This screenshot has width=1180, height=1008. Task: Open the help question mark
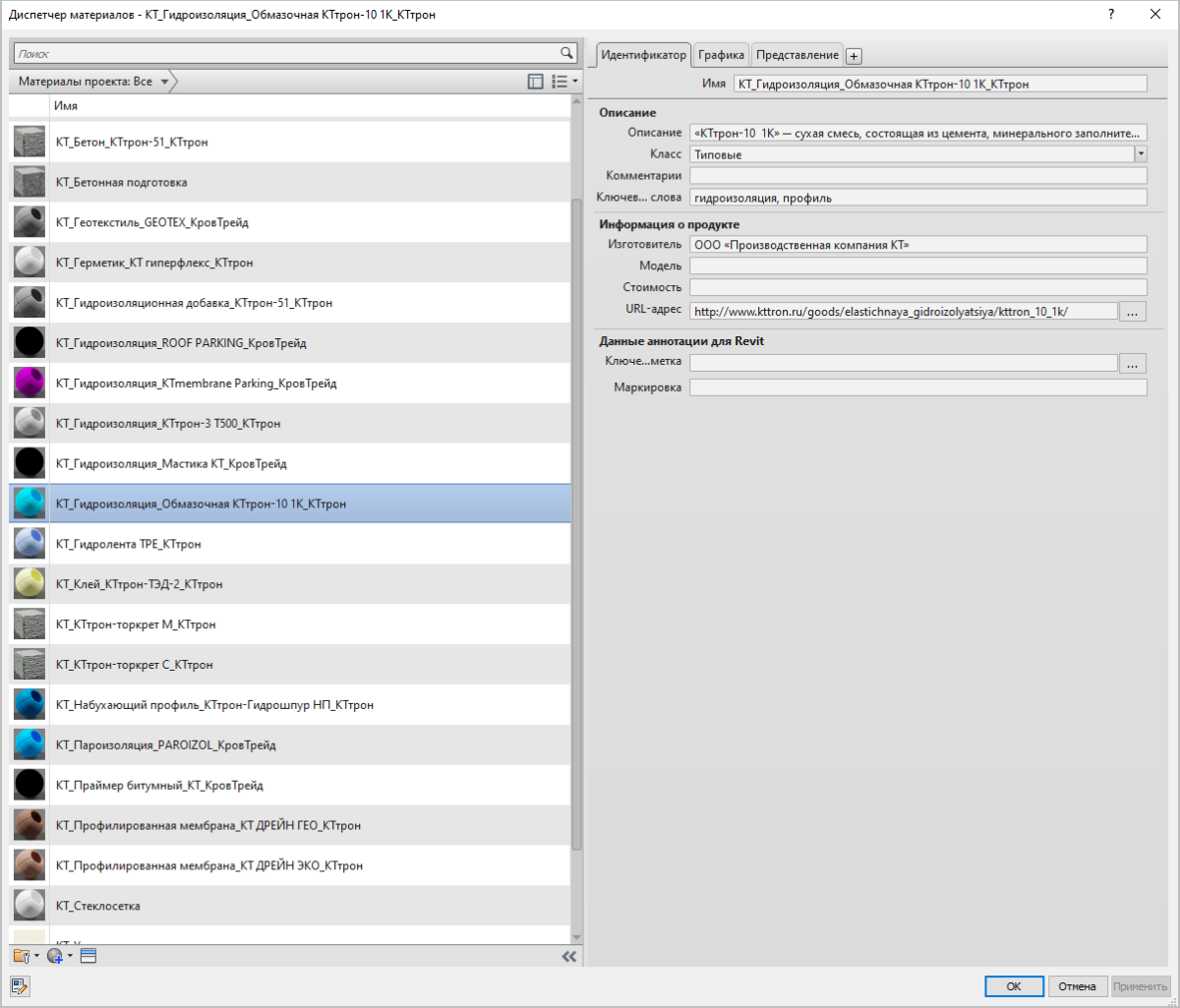tap(1111, 15)
